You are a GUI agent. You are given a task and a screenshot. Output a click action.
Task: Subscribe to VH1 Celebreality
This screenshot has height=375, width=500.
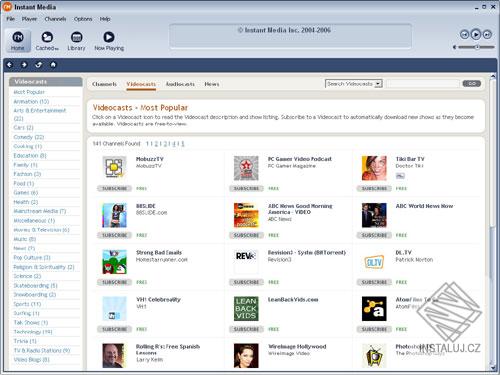point(114,329)
